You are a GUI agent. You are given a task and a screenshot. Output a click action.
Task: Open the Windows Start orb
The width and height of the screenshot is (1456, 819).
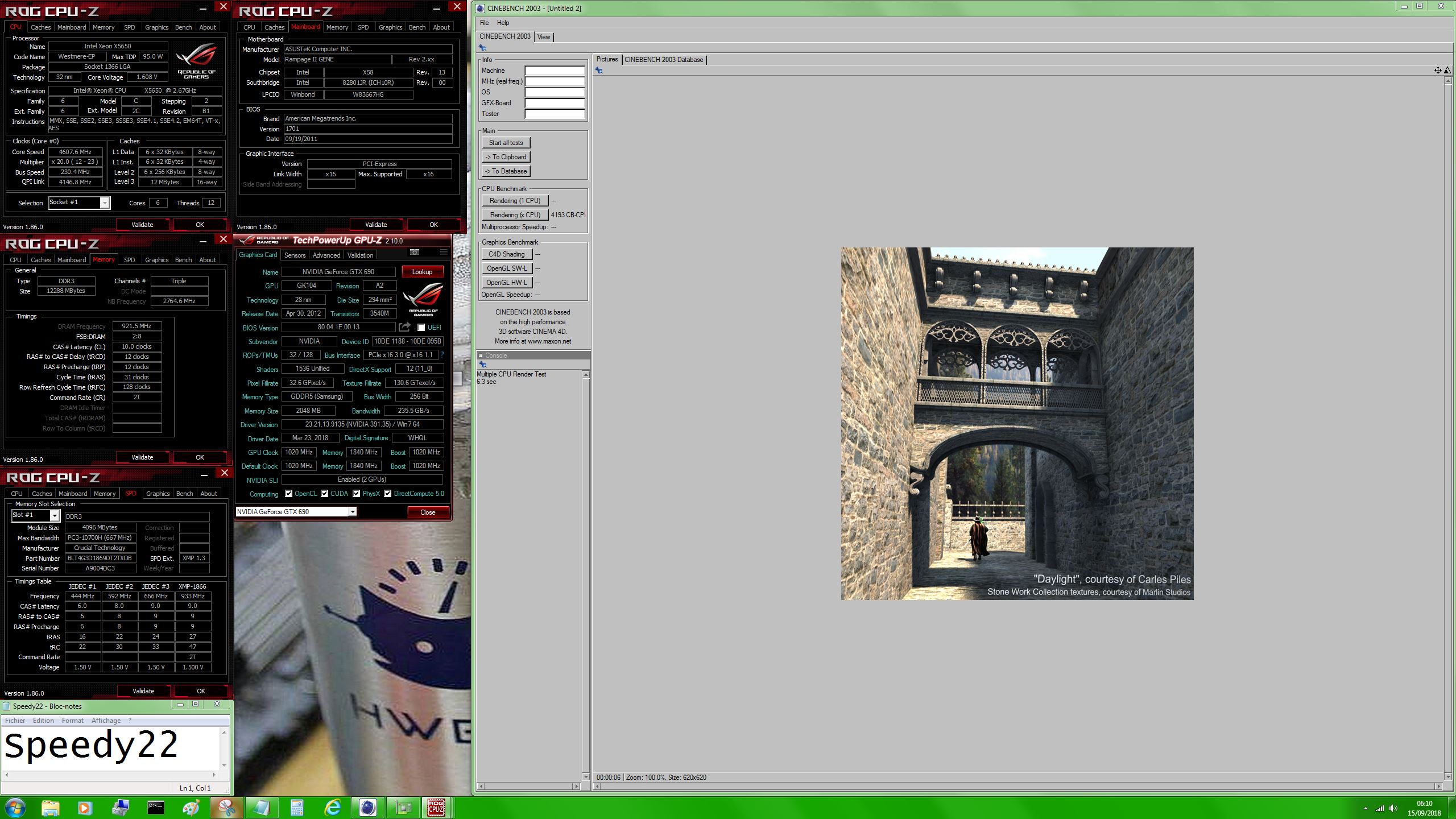pyautogui.click(x=15, y=808)
